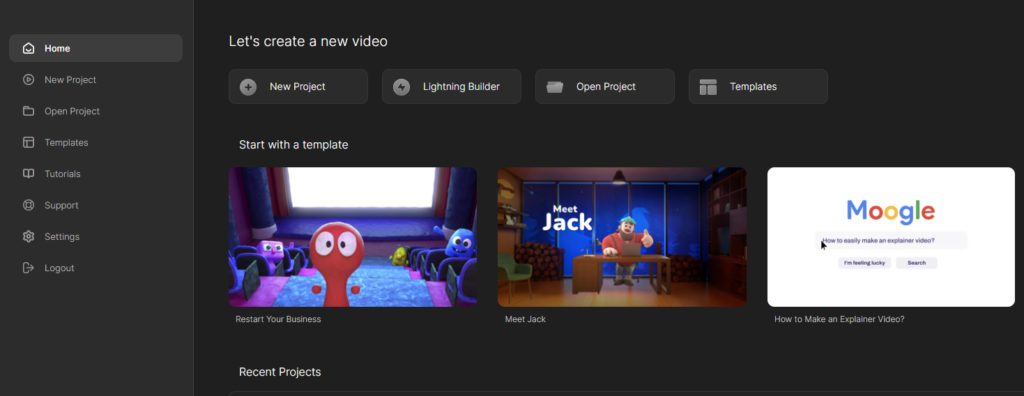Image resolution: width=1024 pixels, height=396 pixels.
Task: Click the Logout arrow icon in sidebar
Action: (28, 268)
